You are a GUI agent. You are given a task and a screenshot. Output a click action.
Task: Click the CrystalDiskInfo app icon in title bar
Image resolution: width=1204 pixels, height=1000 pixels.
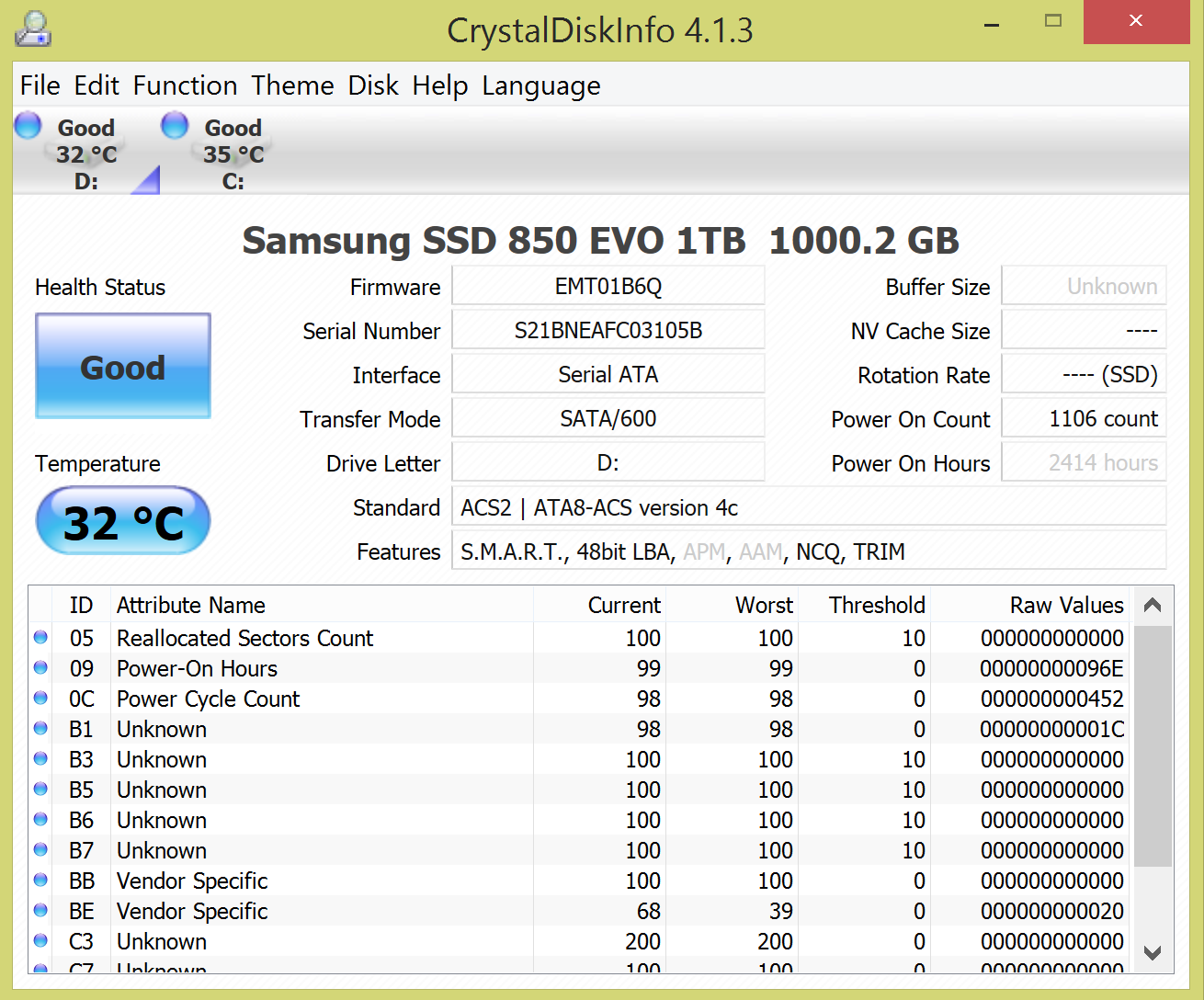(x=33, y=29)
